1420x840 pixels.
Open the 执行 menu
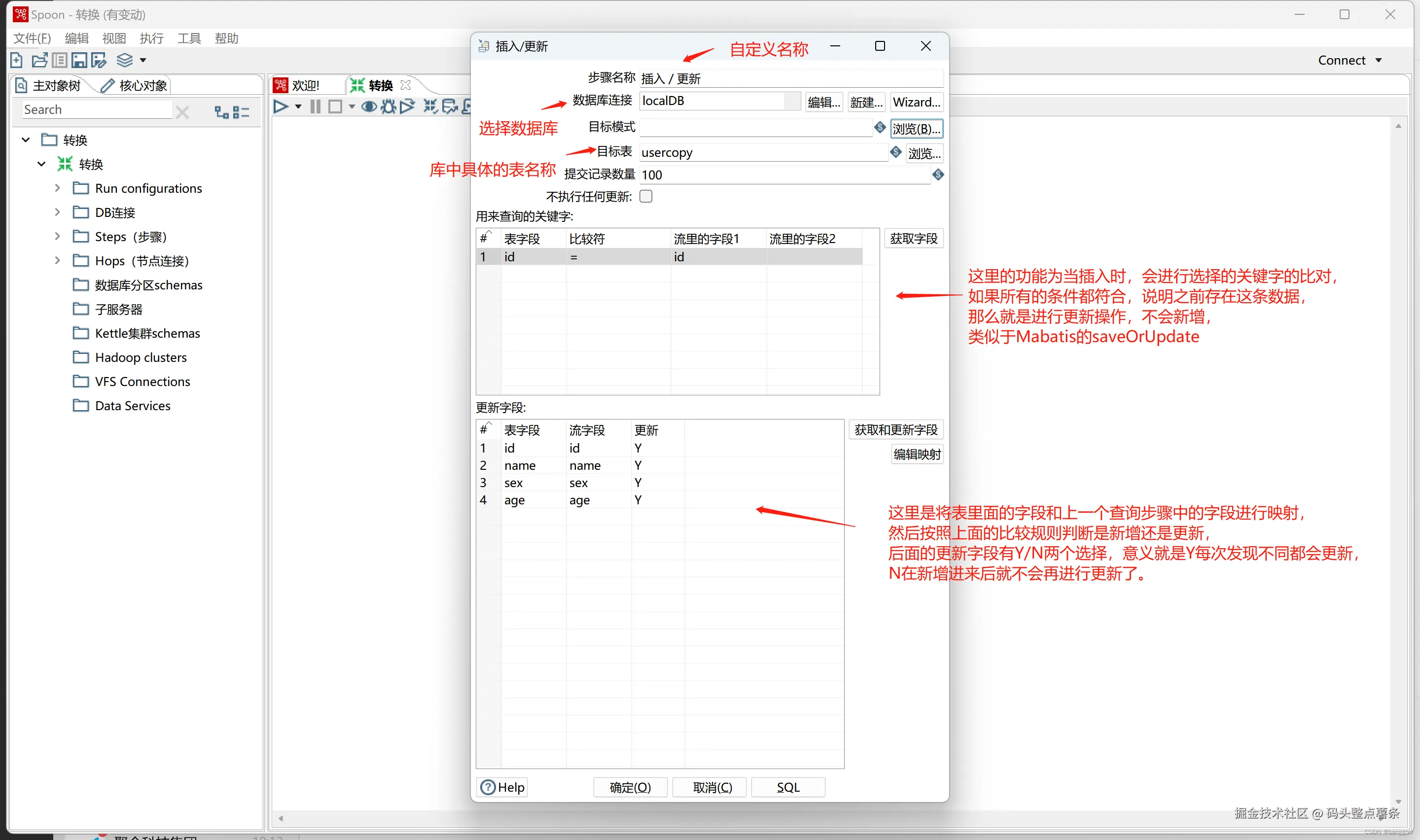pyautogui.click(x=152, y=38)
